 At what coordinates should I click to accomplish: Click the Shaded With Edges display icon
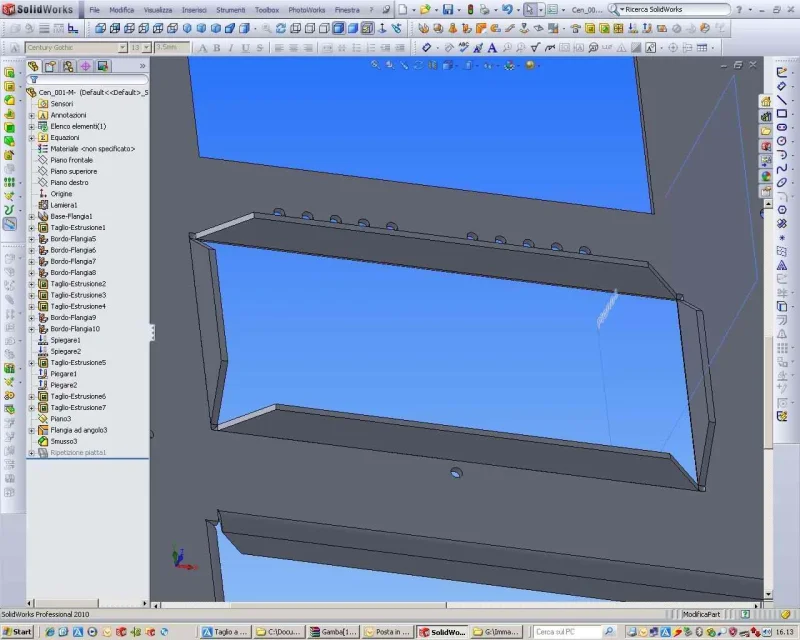[x=338, y=29]
